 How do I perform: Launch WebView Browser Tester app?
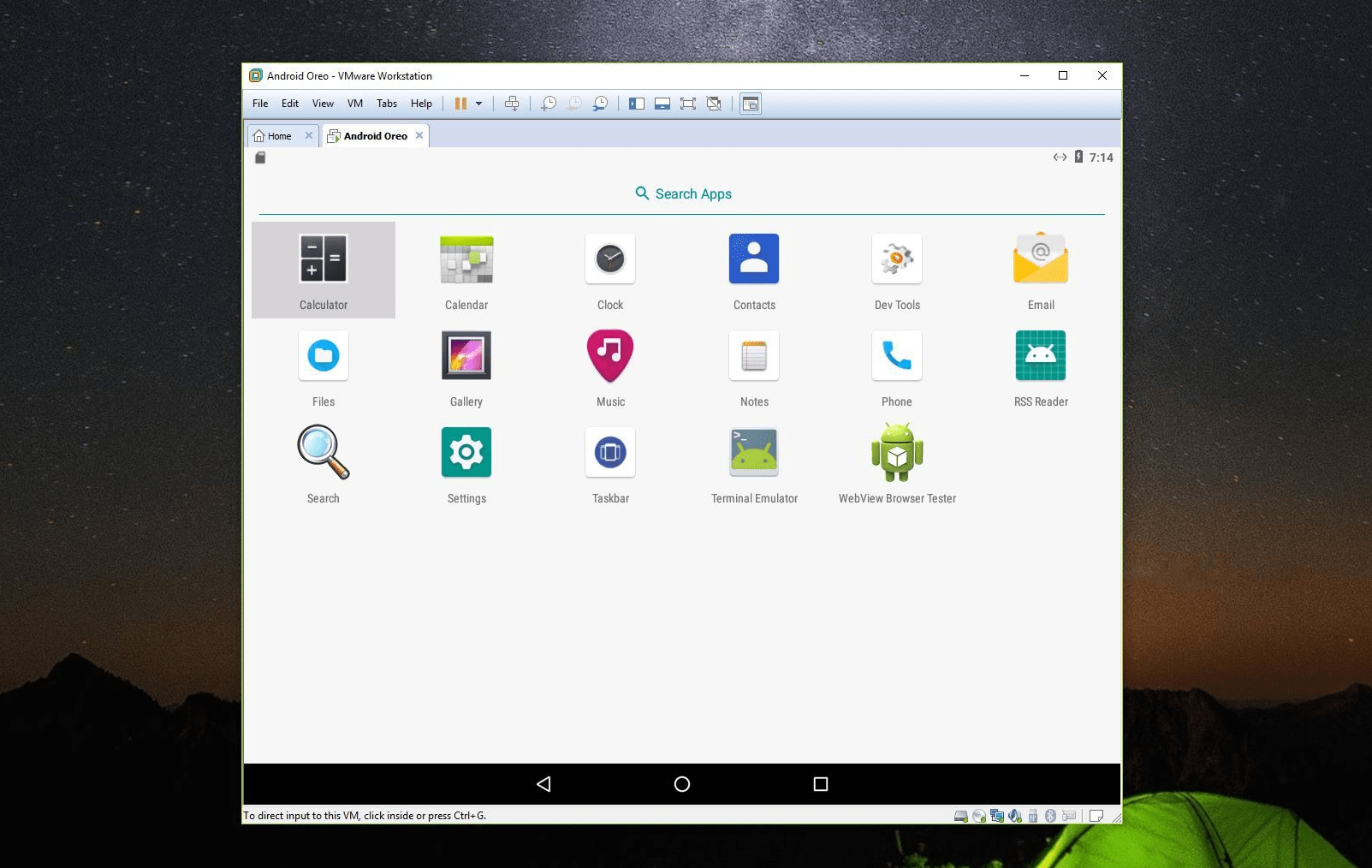897,463
